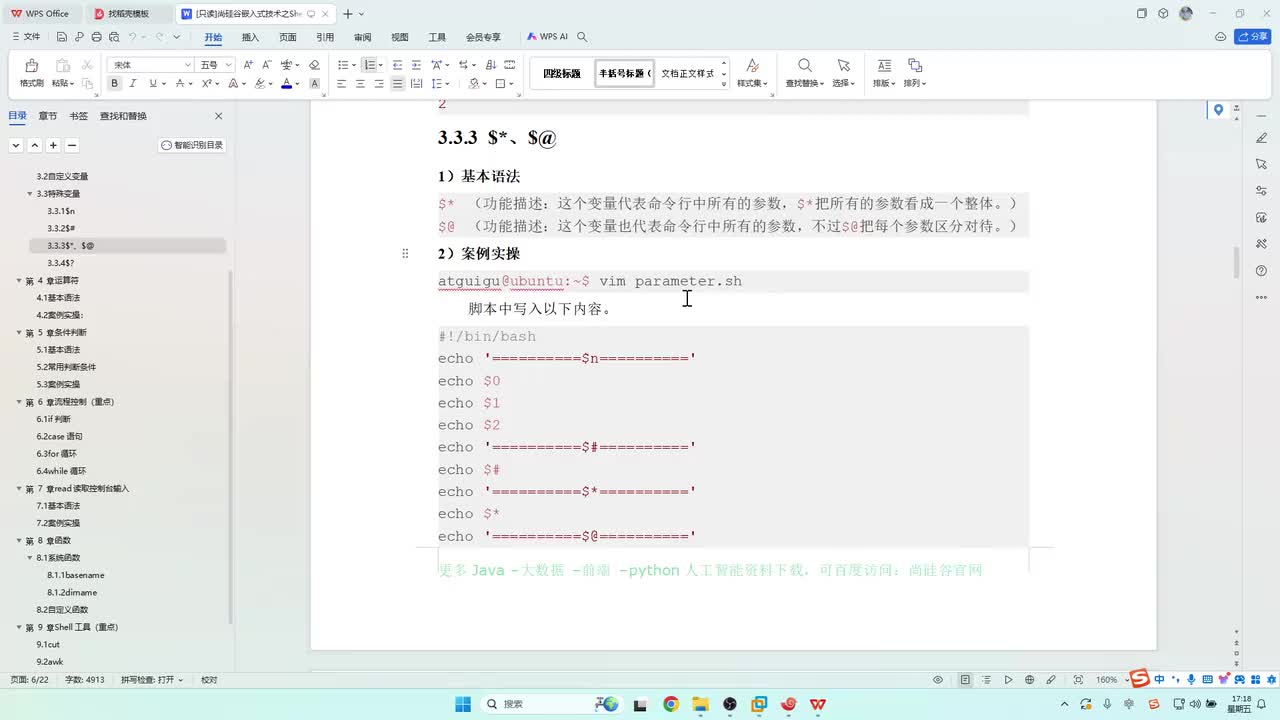This screenshot has height=720, width=1280.
Task: Open the font name 宋体 dropdown
Action: pos(187,65)
